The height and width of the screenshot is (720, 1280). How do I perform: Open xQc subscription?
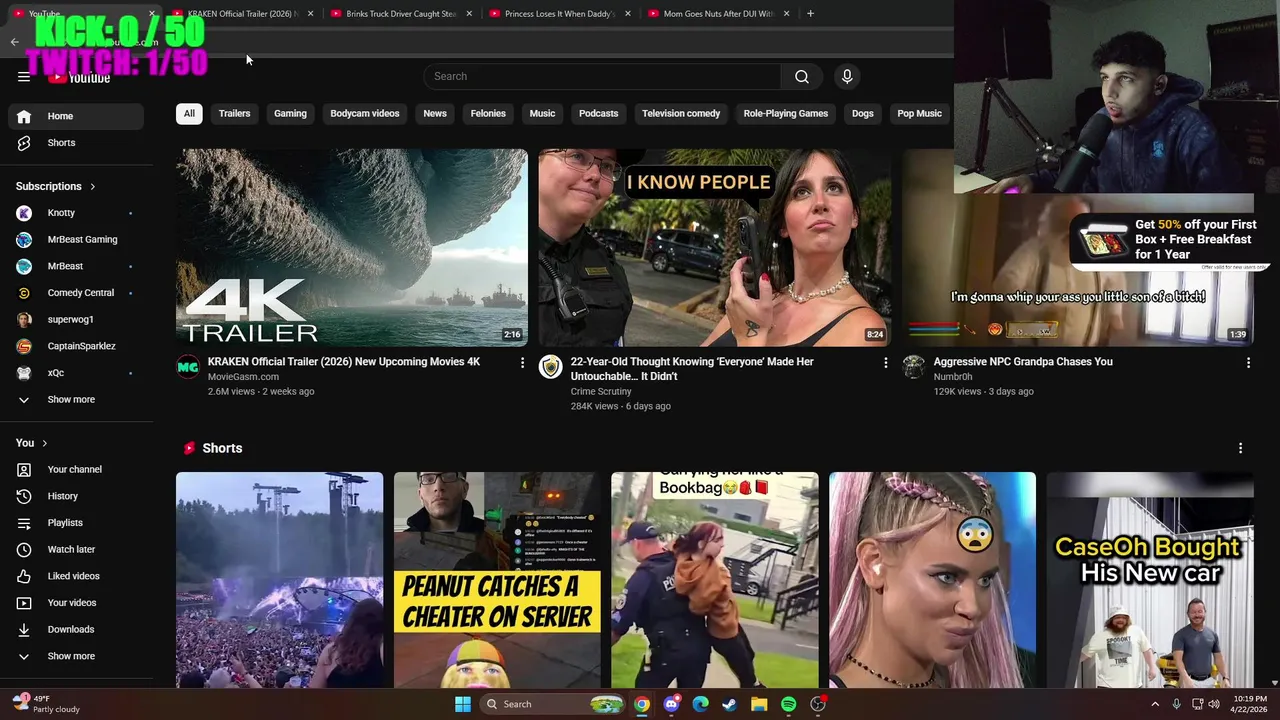(76, 373)
